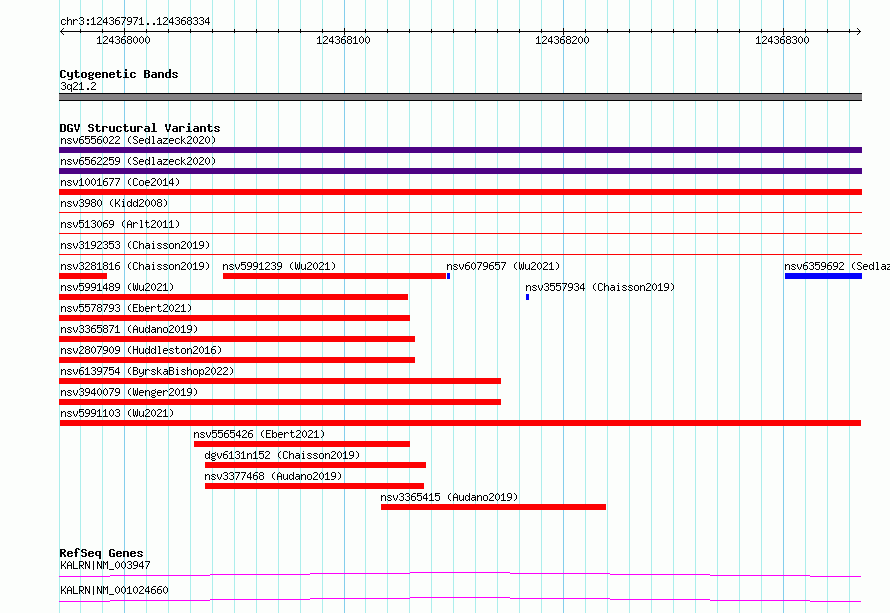
Task: Open nsv5991489 (Wu2021) variant label
Action: click(x=117, y=287)
